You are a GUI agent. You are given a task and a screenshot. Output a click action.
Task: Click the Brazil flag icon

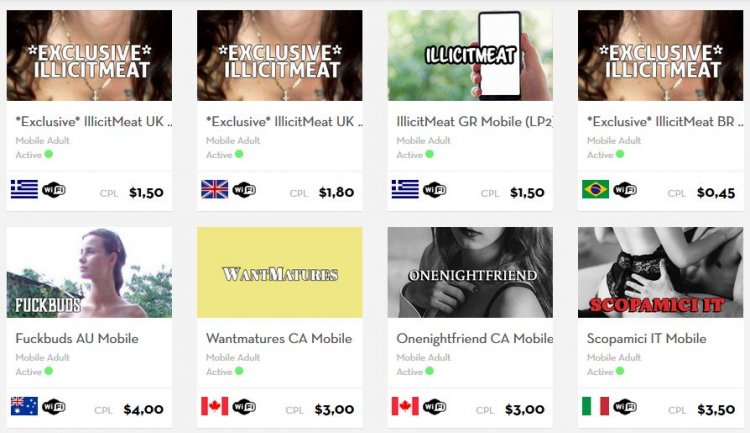[595, 189]
